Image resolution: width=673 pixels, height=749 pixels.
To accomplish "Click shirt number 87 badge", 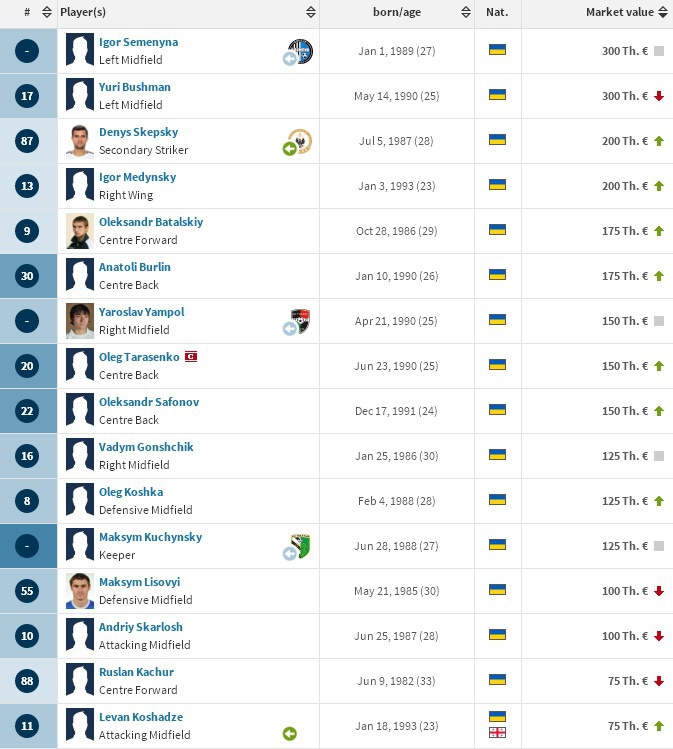I will click(x=27, y=141).
